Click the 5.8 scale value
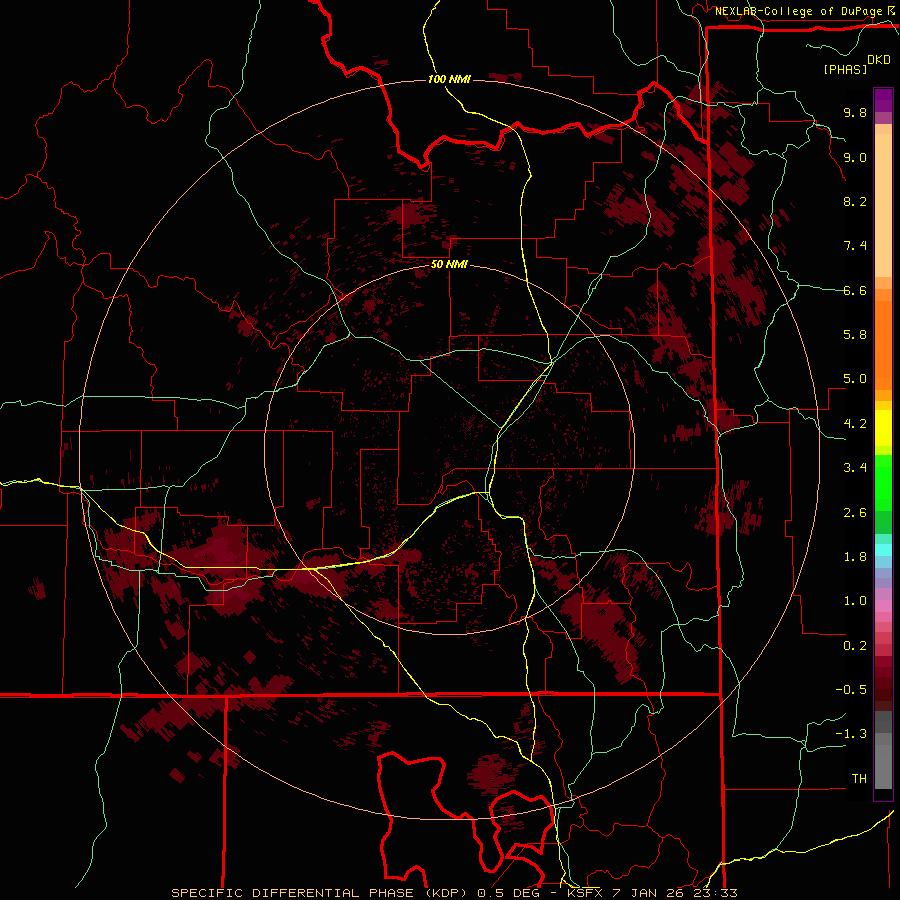900x900 pixels. 855,335
